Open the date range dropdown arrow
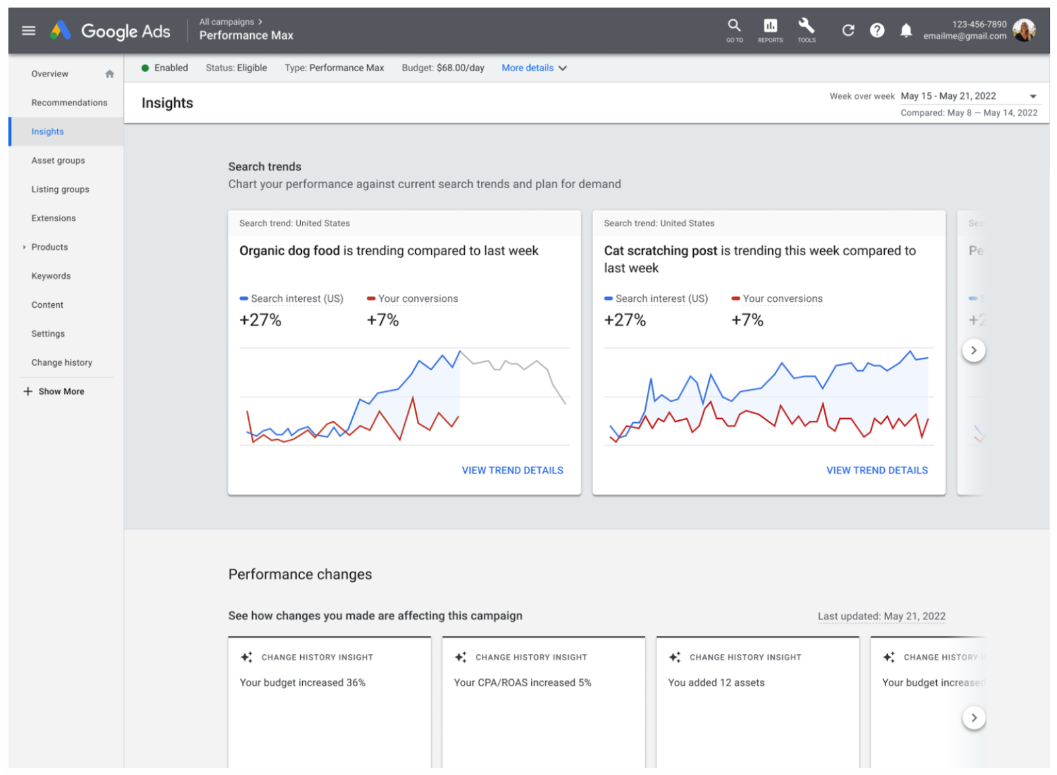This screenshot has height=775, width=1057. click(1033, 96)
